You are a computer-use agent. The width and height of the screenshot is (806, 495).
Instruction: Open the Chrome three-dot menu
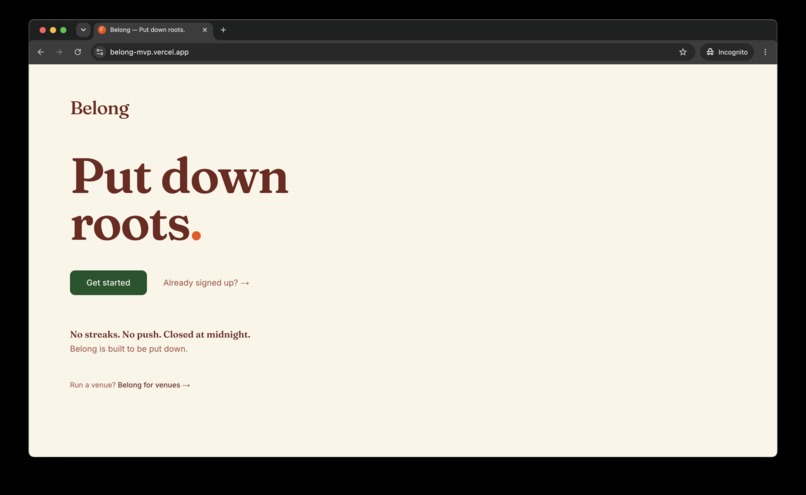tap(765, 52)
